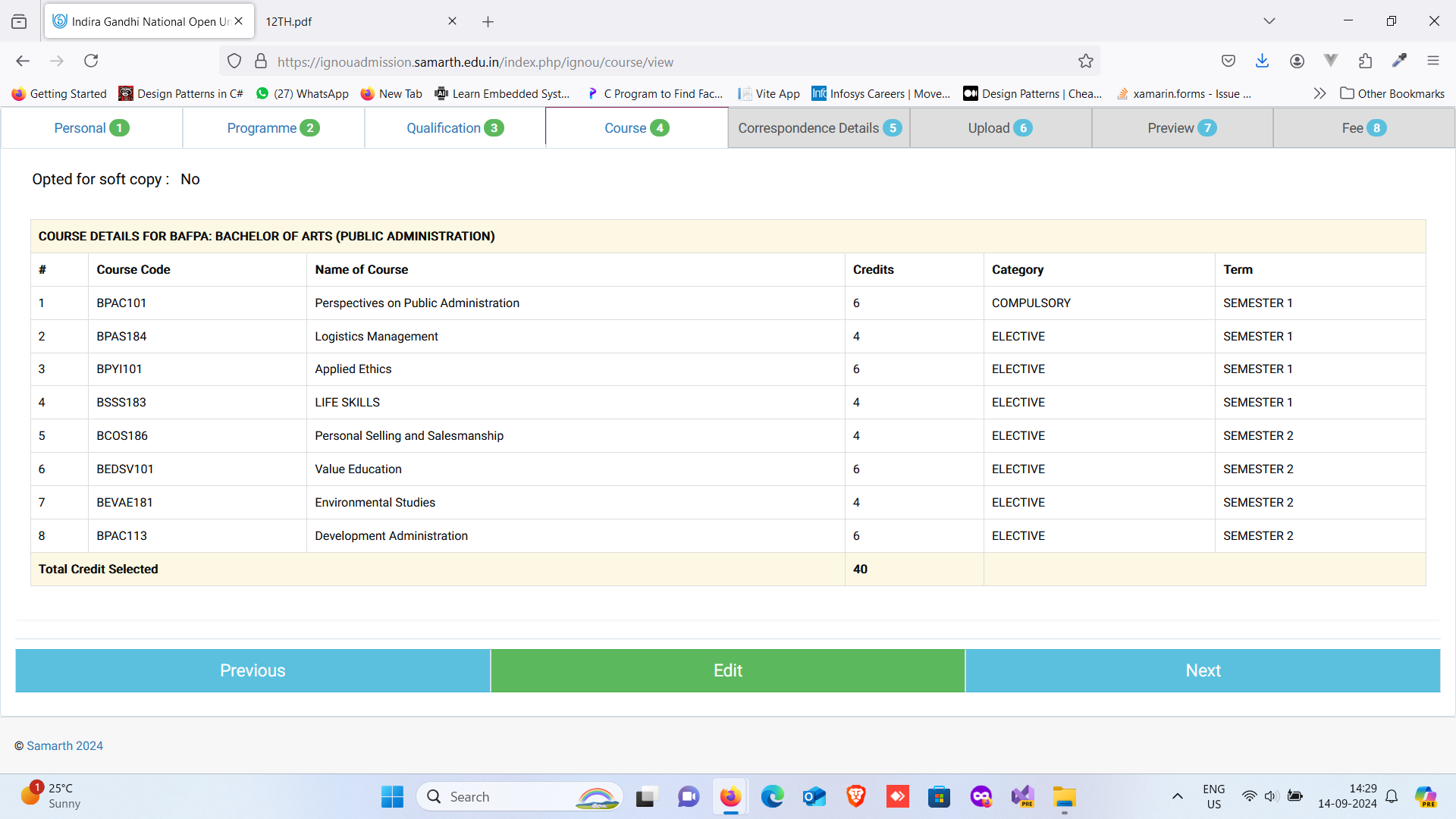Open the Firefox downloads panel
This screenshot has width=1456, height=819.
[1262, 61]
